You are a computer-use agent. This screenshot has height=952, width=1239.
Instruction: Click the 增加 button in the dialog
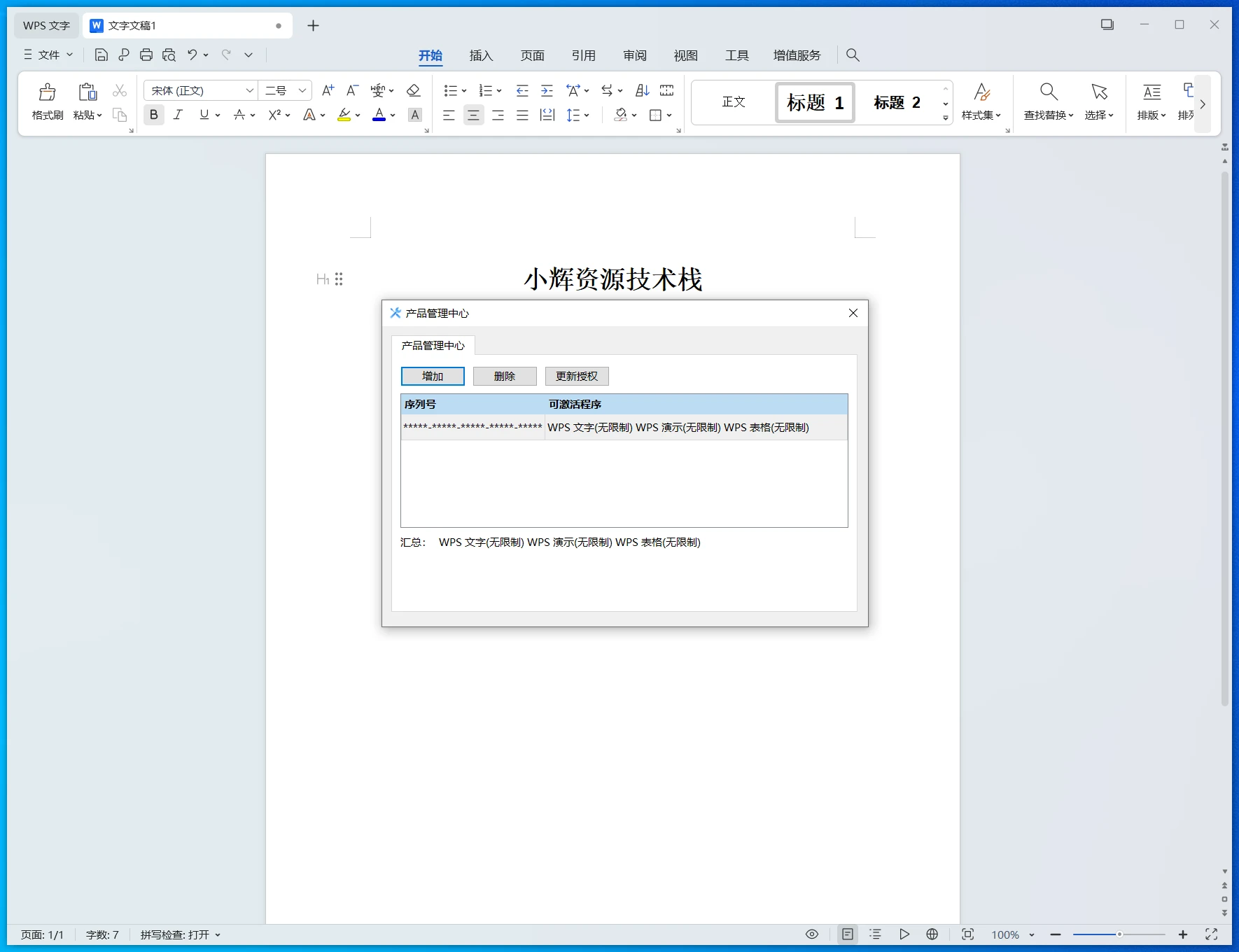433,376
